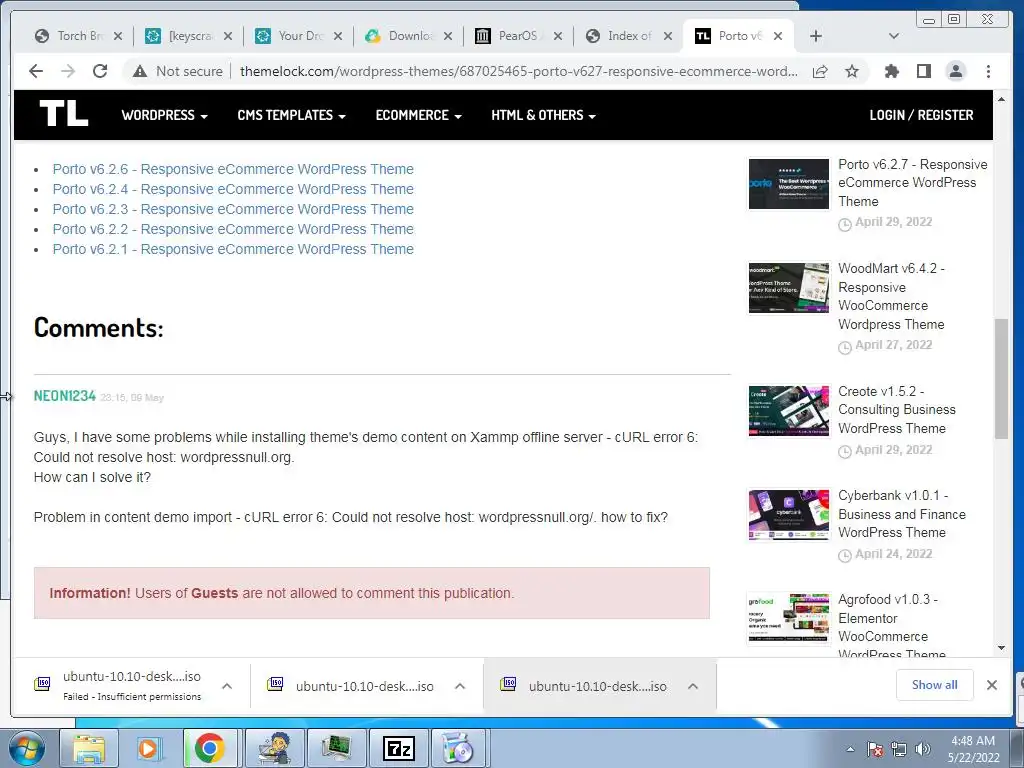This screenshot has width=1024, height=768.
Task: Click the page vertical scrollbar thumb
Action: pos(1001,379)
